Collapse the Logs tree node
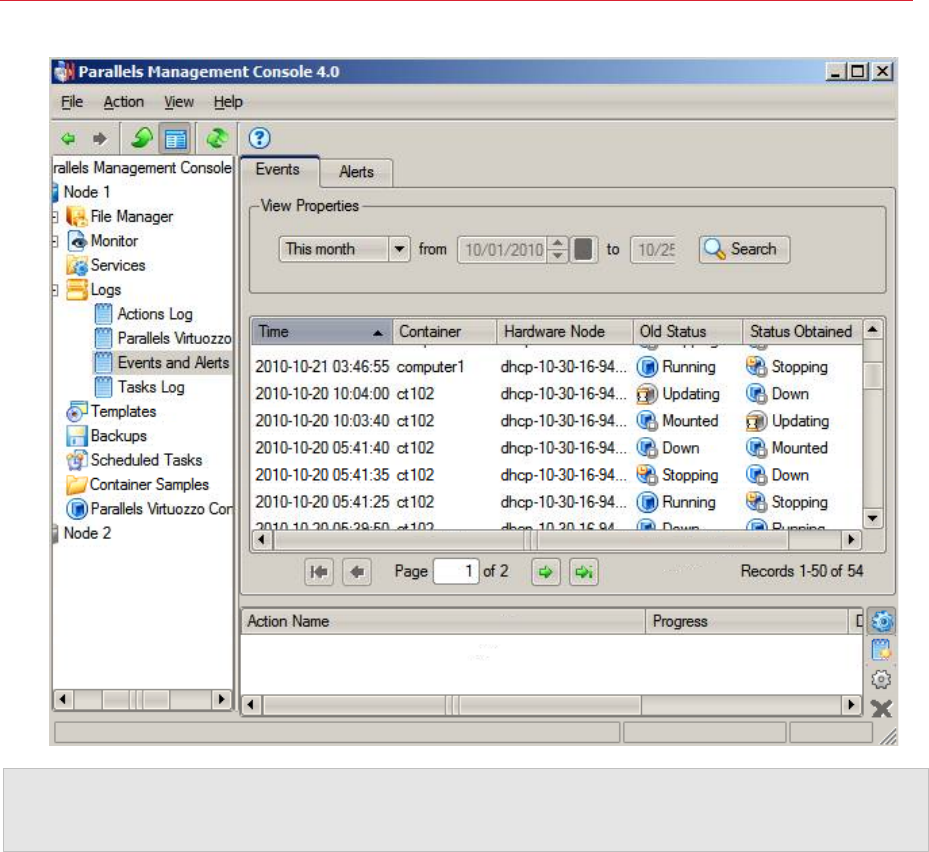The image size is (929, 852). click(55, 290)
